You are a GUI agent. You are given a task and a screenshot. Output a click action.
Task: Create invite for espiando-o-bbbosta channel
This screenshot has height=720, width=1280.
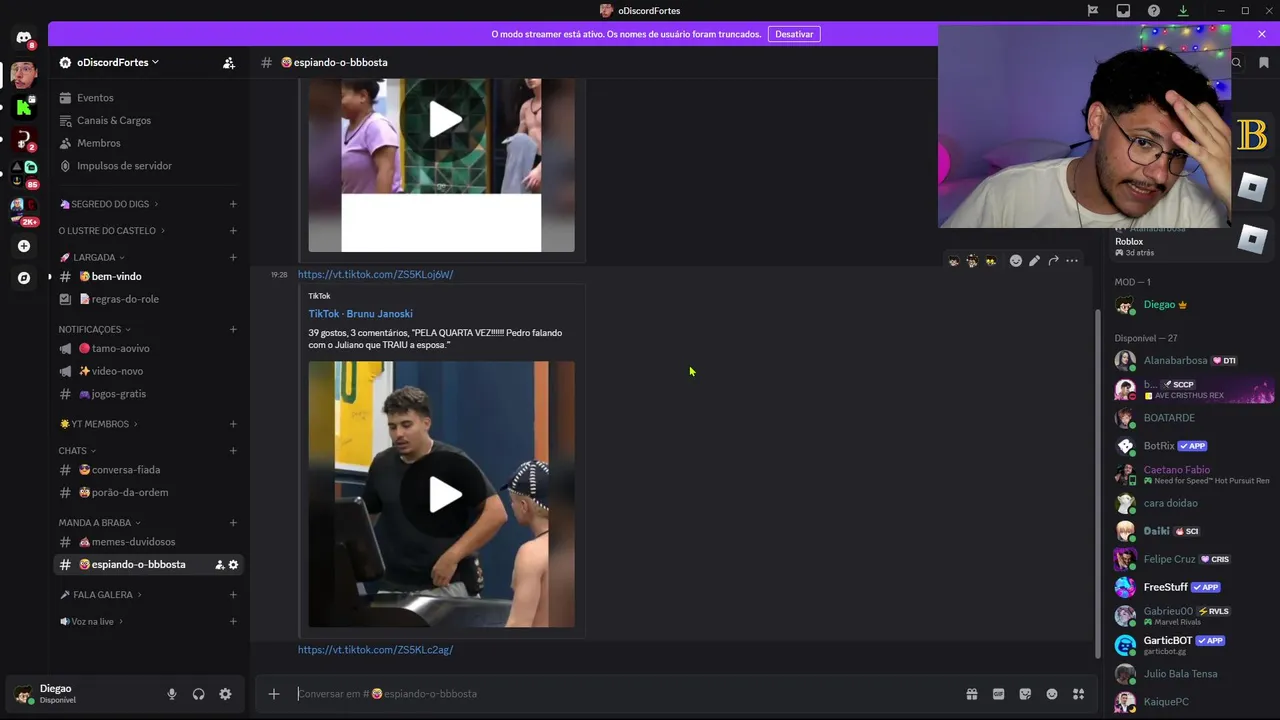(x=219, y=565)
